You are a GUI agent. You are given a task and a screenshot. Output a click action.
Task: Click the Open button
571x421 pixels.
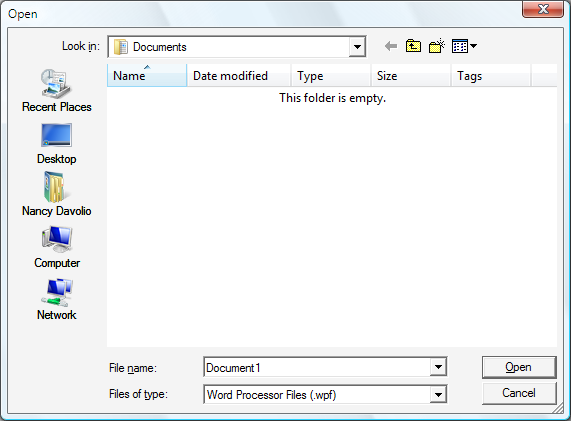point(519,367)
